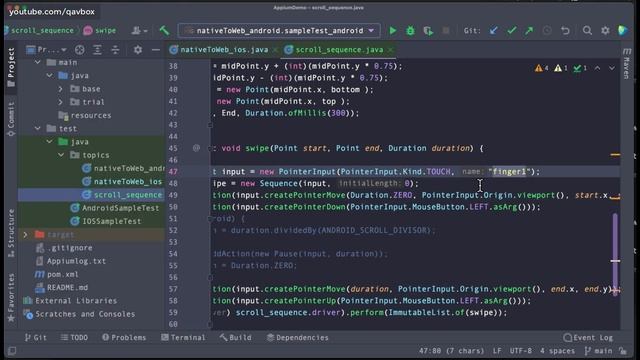640x360 pixels.
Task: Click the Stop square icon
Action: pos(446,31)
